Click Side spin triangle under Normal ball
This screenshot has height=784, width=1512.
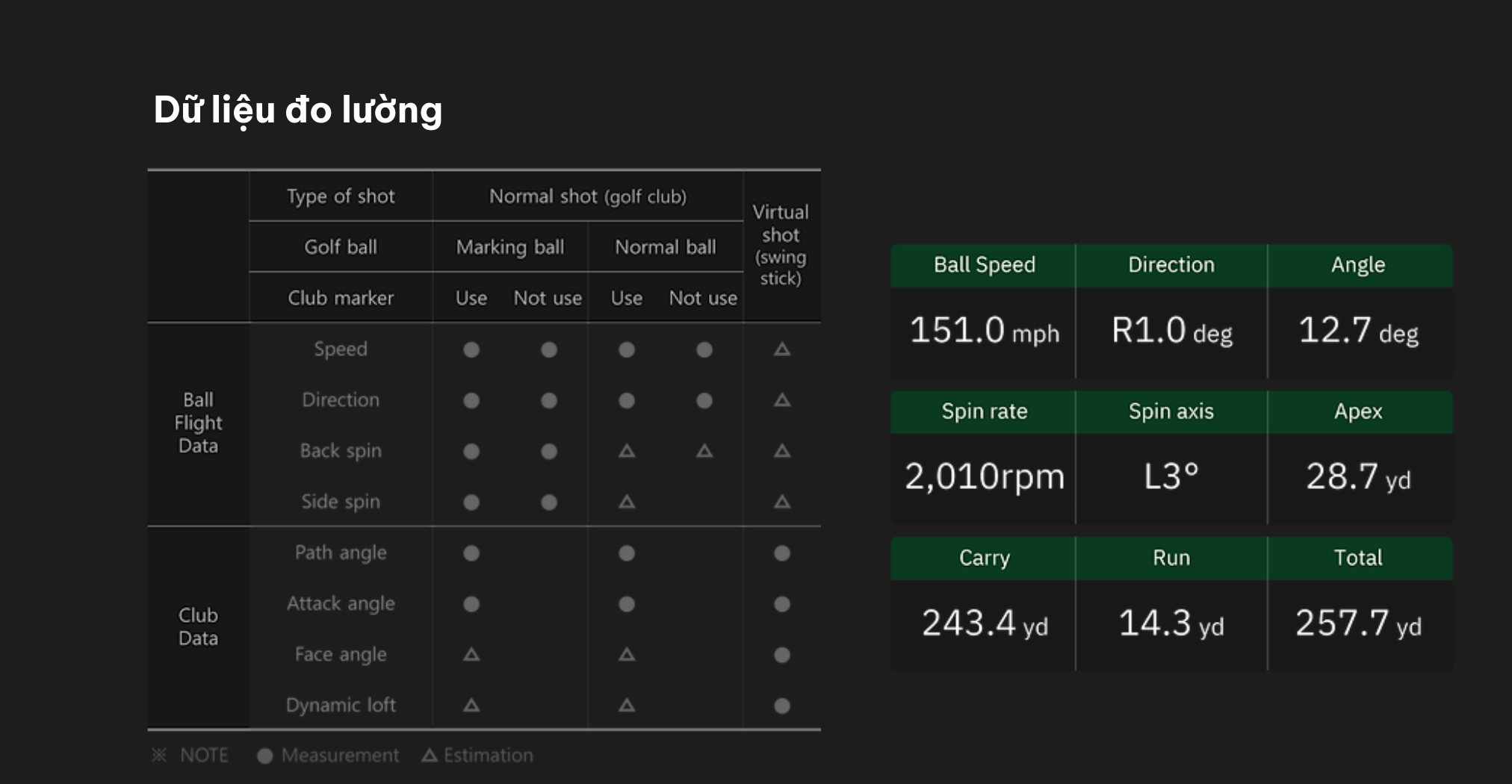[x=627, y=502]
